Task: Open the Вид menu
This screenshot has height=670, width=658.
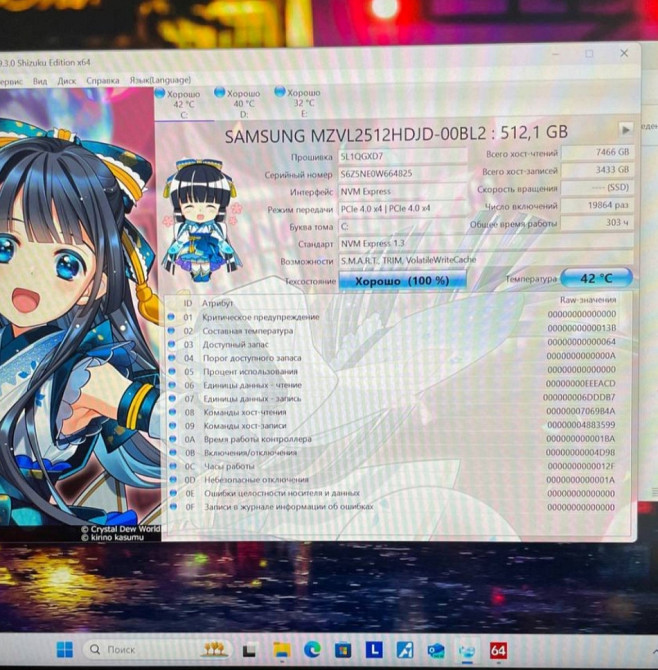Action: pos(40,80)
